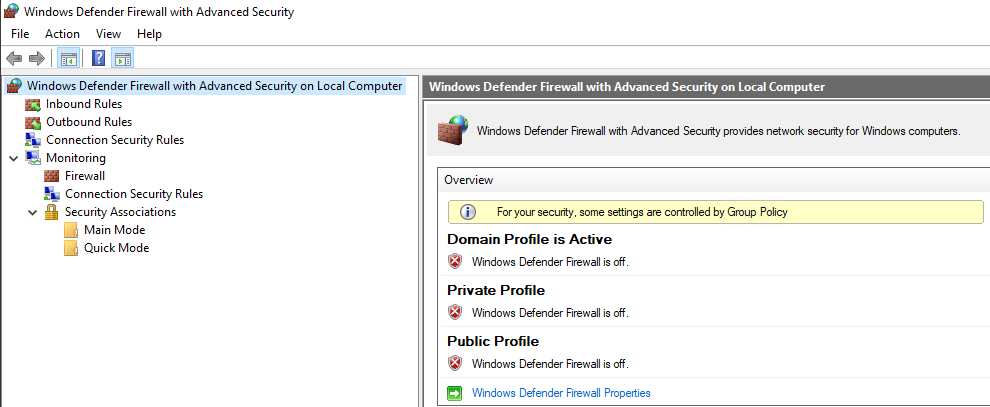Click the Quick Mode folder icon
This screenshot has height=407, width=990.
click(71, 248)
